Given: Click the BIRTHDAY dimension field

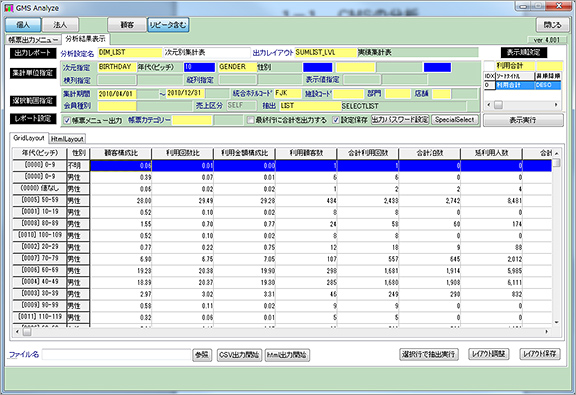Looking at the screenshot, I should tap(117, 67).
